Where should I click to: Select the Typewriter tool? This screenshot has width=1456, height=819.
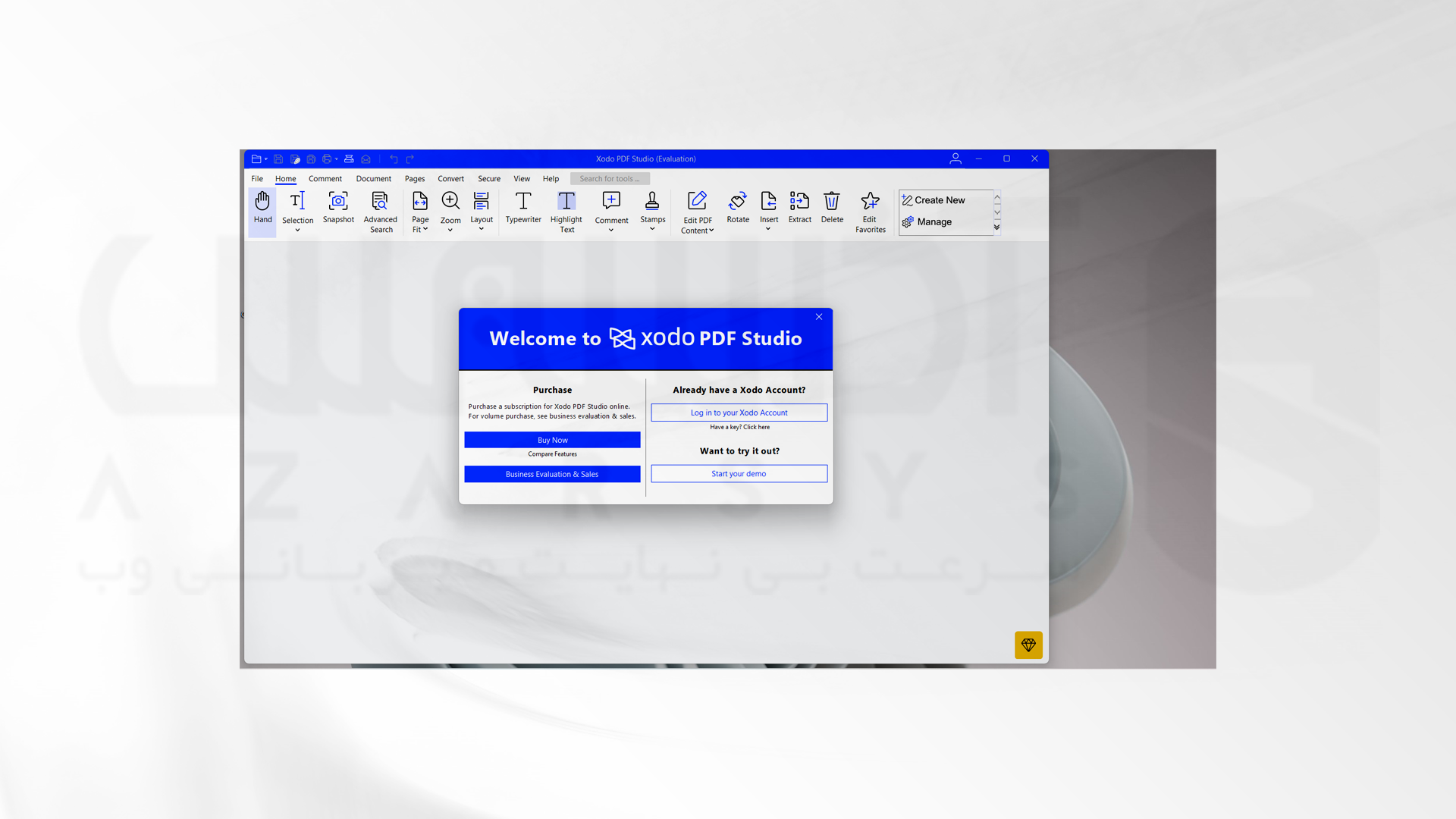pyautogui.click(x=523, y=209)
